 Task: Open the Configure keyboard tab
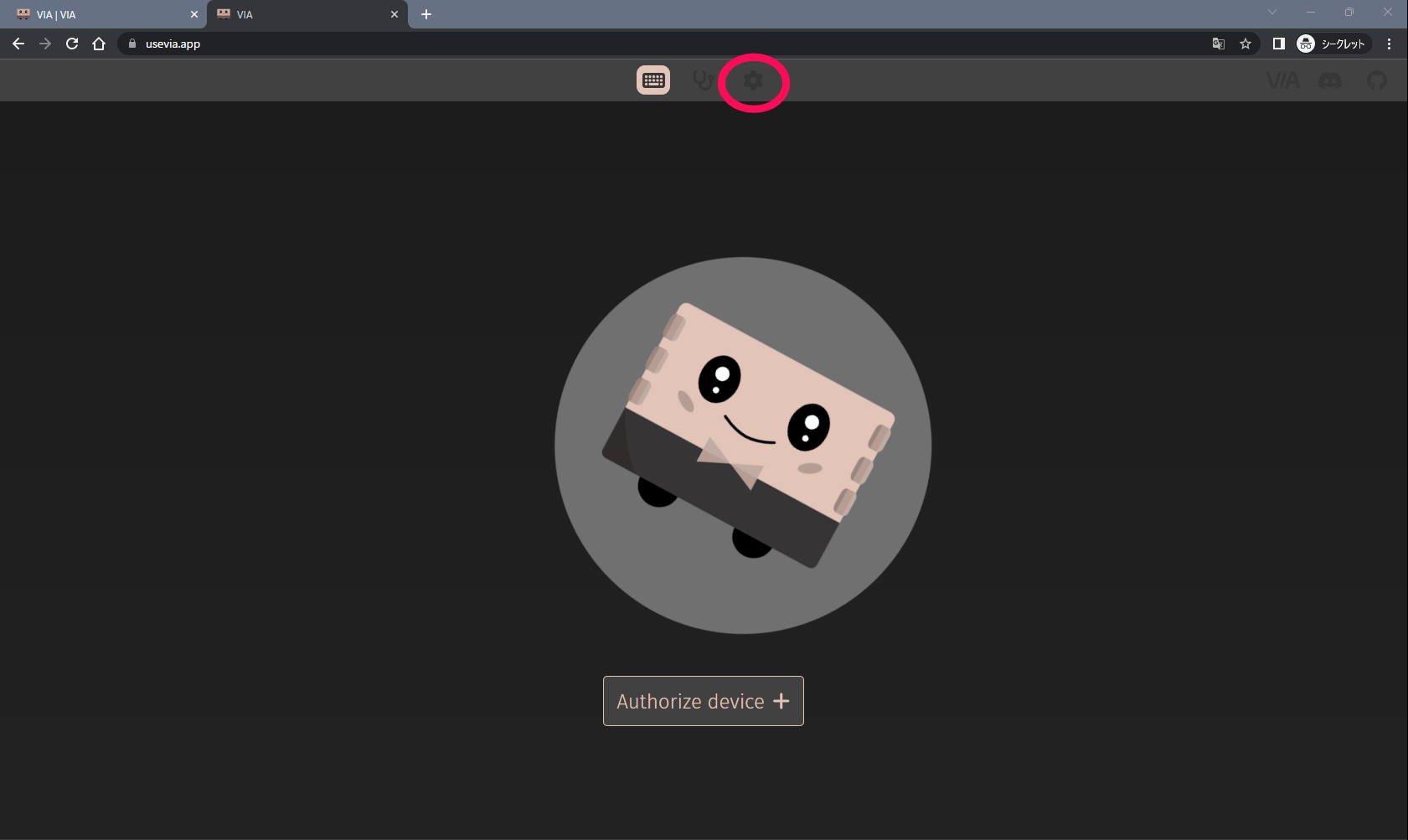[x=653, y=80]
